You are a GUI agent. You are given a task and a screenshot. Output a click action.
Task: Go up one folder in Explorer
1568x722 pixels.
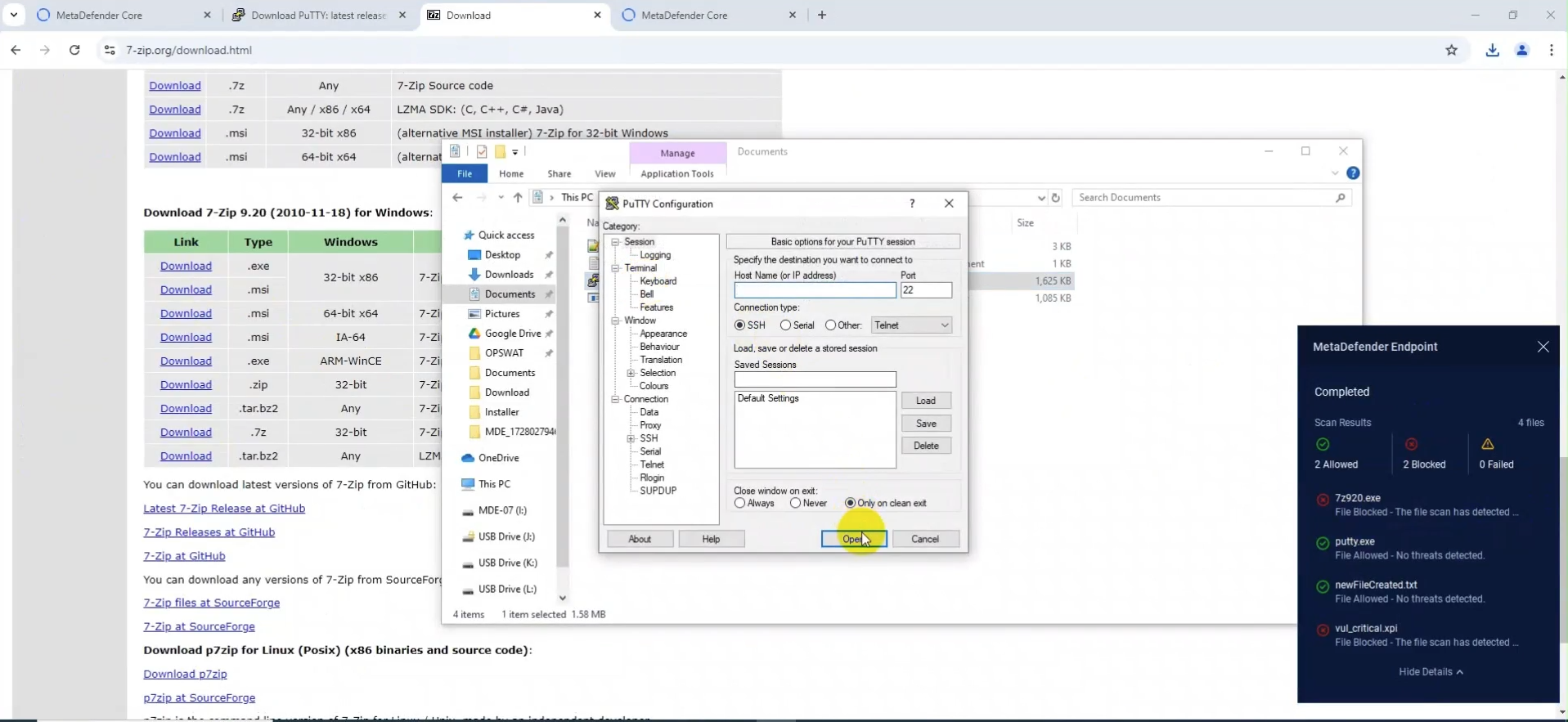[518, 198]
